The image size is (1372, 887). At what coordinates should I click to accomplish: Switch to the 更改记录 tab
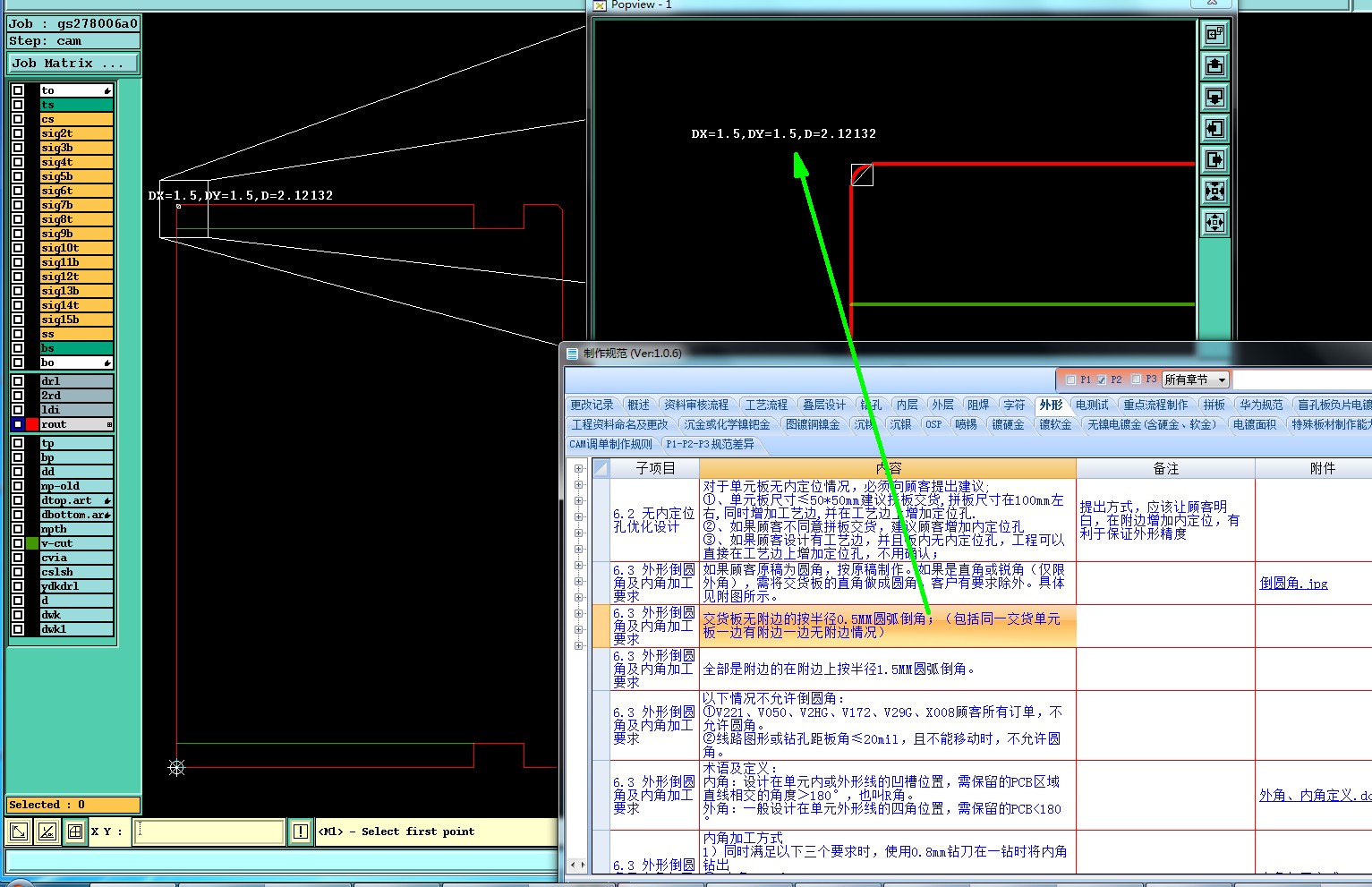[592, 405]
